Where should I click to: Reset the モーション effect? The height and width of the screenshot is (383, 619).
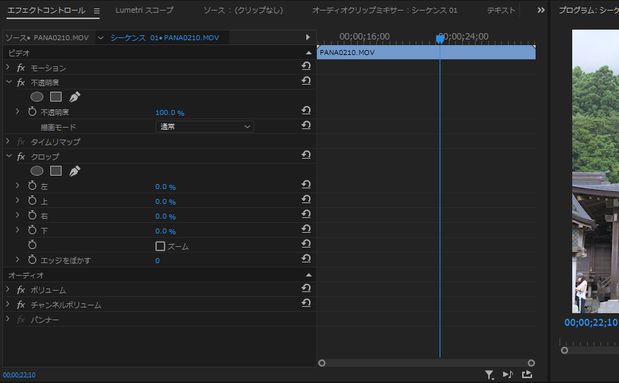point(306,66)
